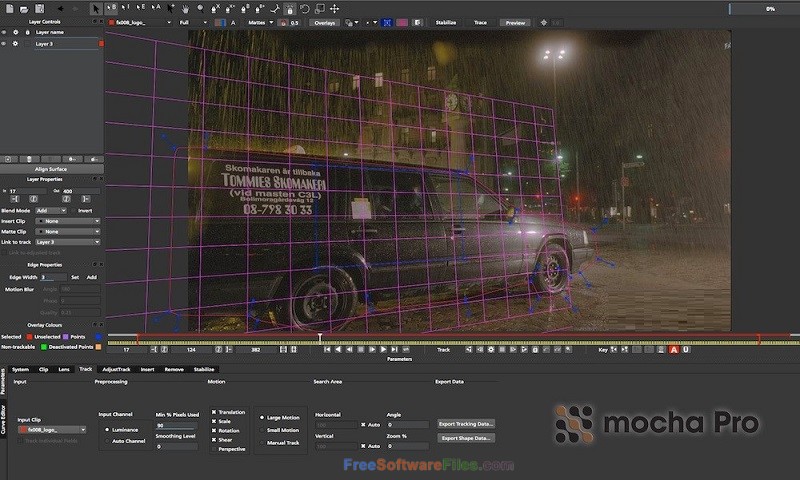Open the fx008_logo_ clip dropdown in viewer toolbar
This screenshot has width=800, height=480.
coord(140,22)
